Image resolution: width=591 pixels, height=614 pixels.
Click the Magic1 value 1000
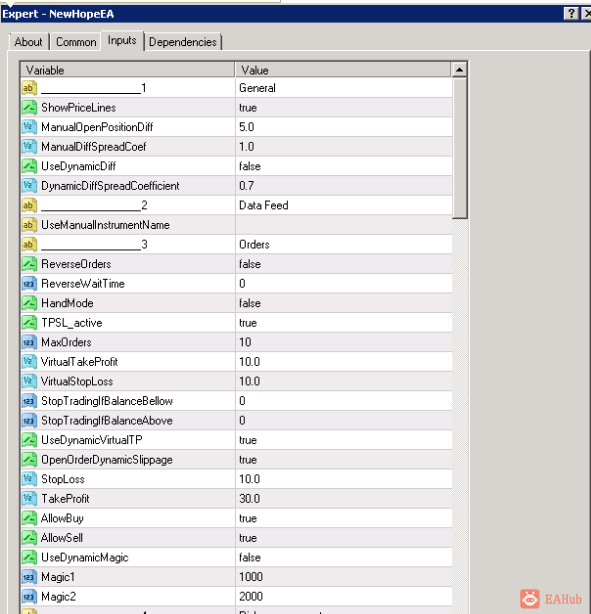(x=251, y=577)
